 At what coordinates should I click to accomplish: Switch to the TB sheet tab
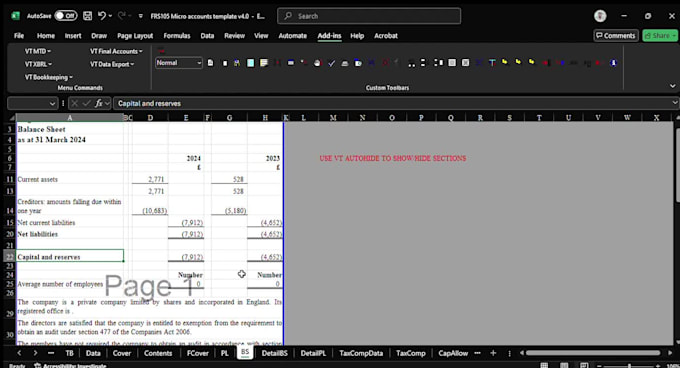69,353
